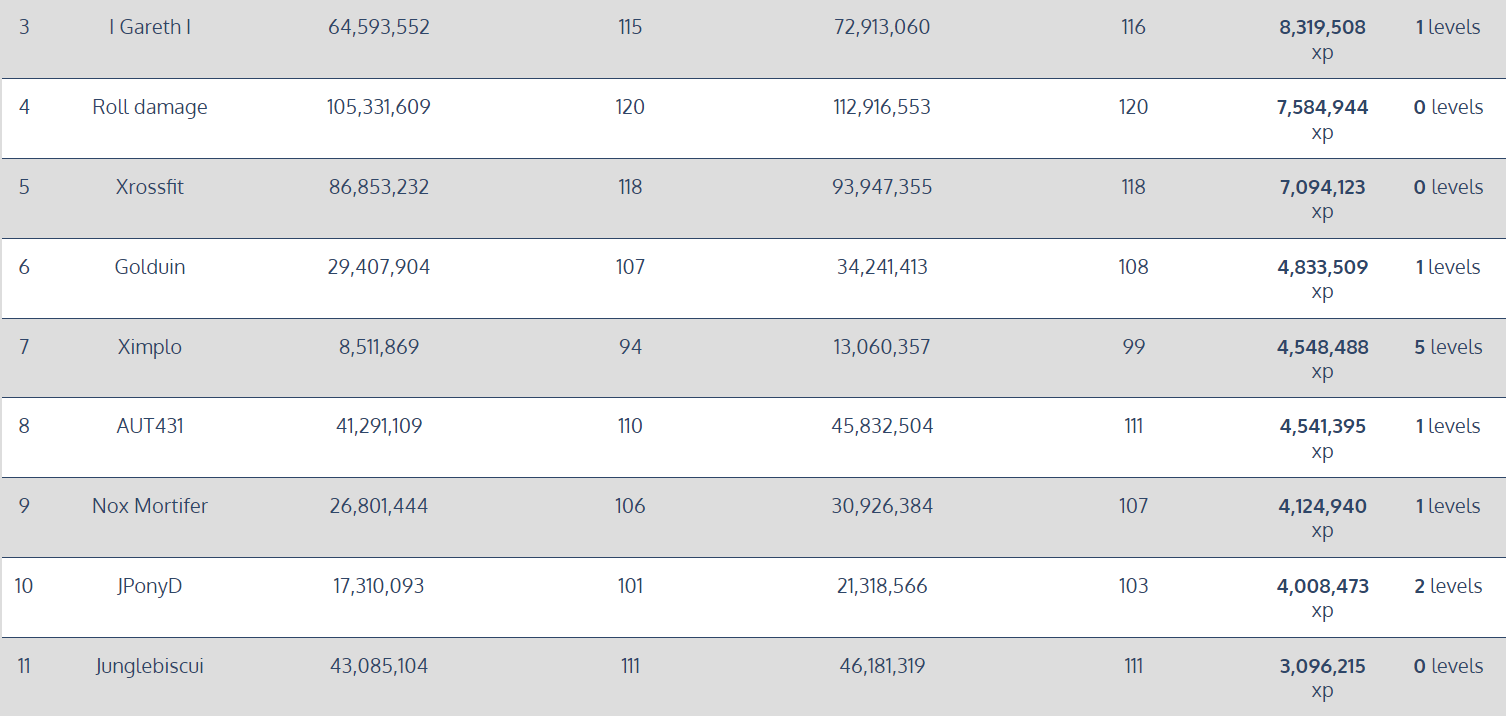
Task: Select Ximplo in the leaderboard
Action: click(150, 347)
